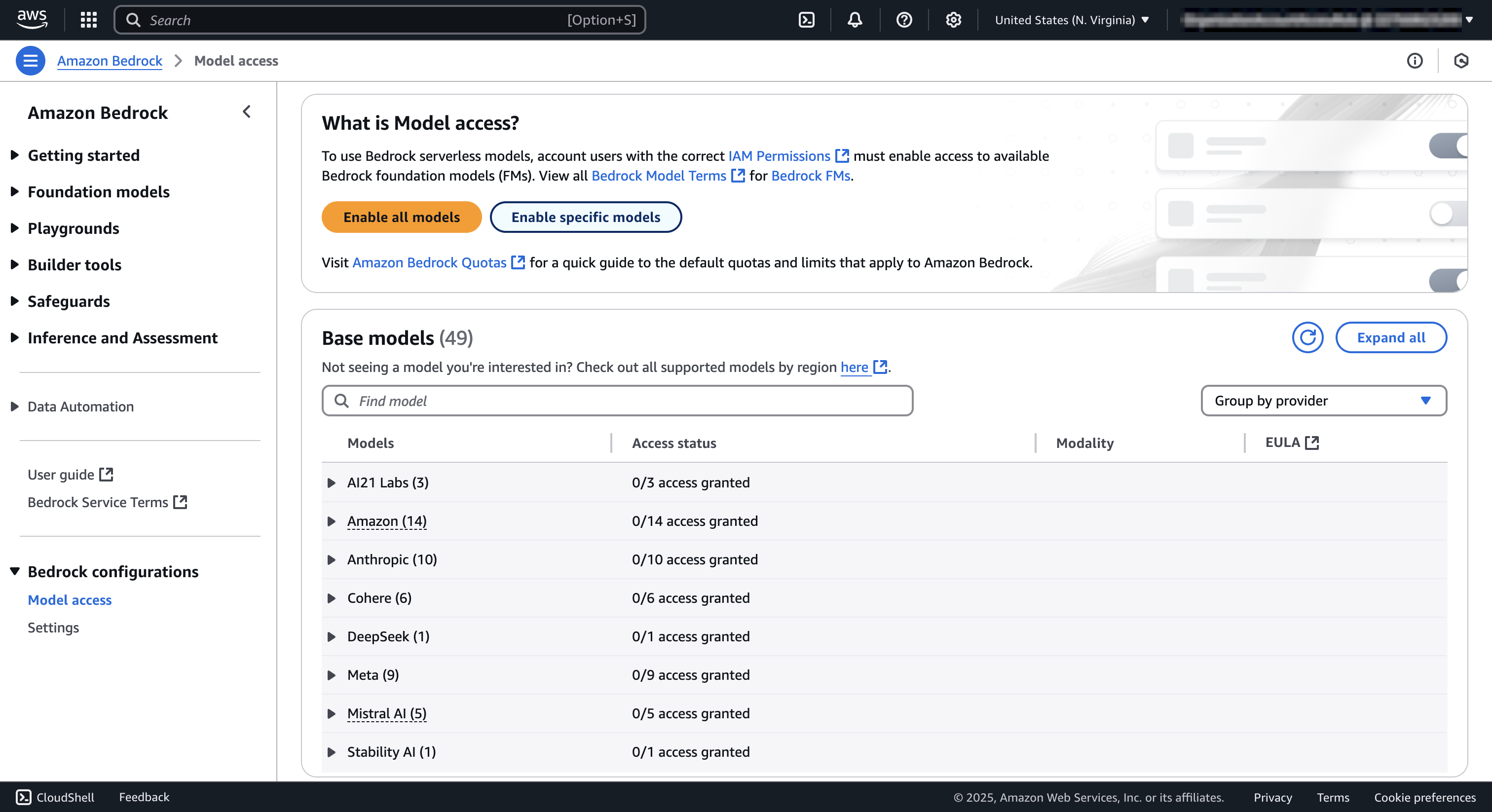
Task: Click the top AWS Search box
Action: click(x=380, y=20)
